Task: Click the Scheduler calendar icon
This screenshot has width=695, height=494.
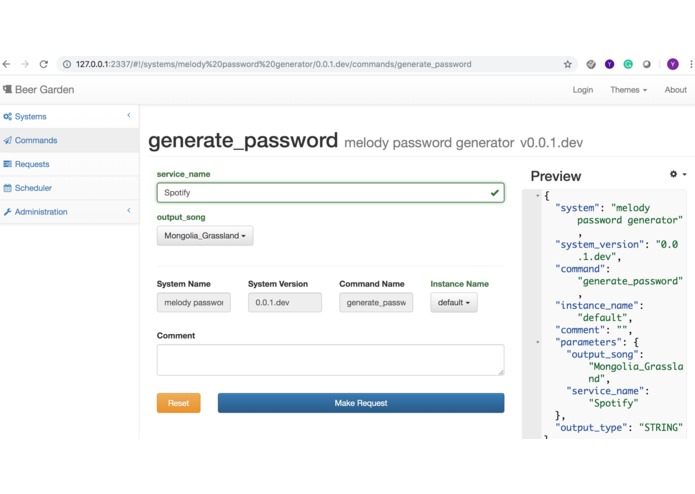Action: coord(8,188)
